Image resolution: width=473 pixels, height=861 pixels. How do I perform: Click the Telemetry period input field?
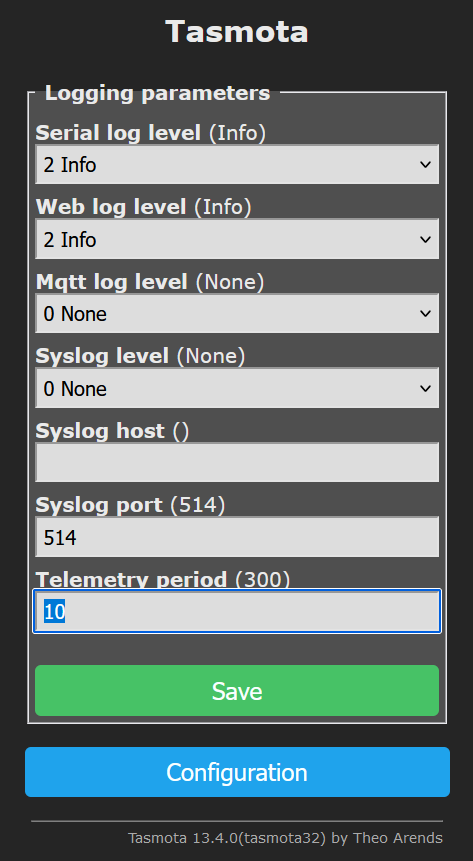[x=237, y=611]
